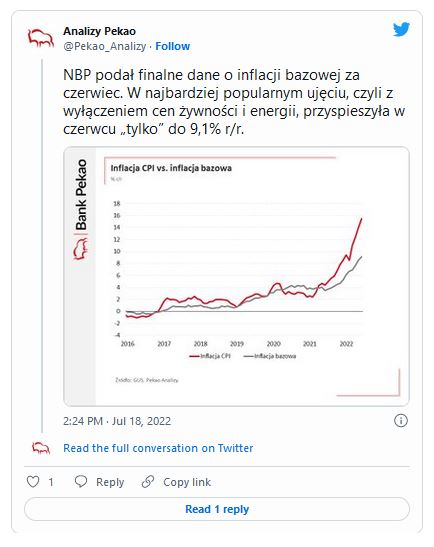This screenshot has width=434, height=547.
Task: Like the tweet with heart icon
Action: [33, 482]
